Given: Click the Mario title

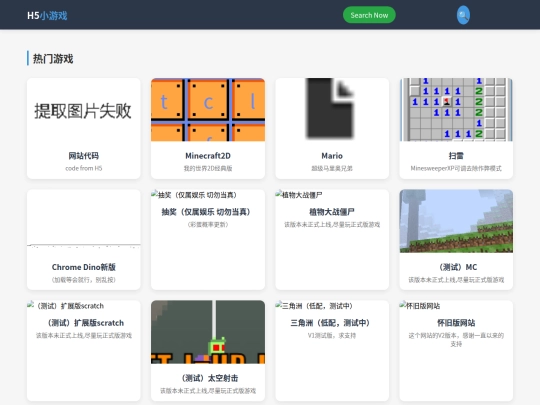Looking at the screenshot, I should [332, 156].
